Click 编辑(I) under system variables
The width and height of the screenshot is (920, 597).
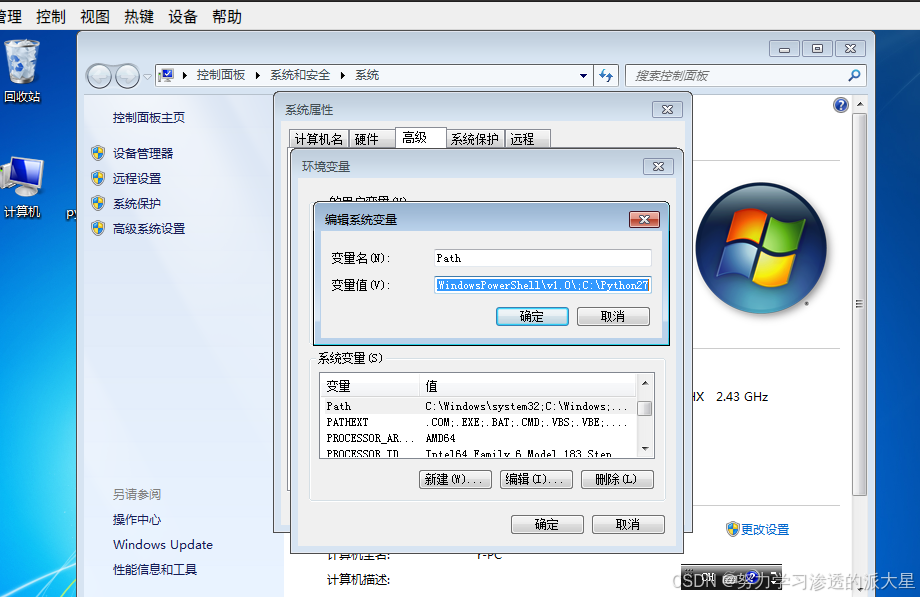click(x=536, y=479)
